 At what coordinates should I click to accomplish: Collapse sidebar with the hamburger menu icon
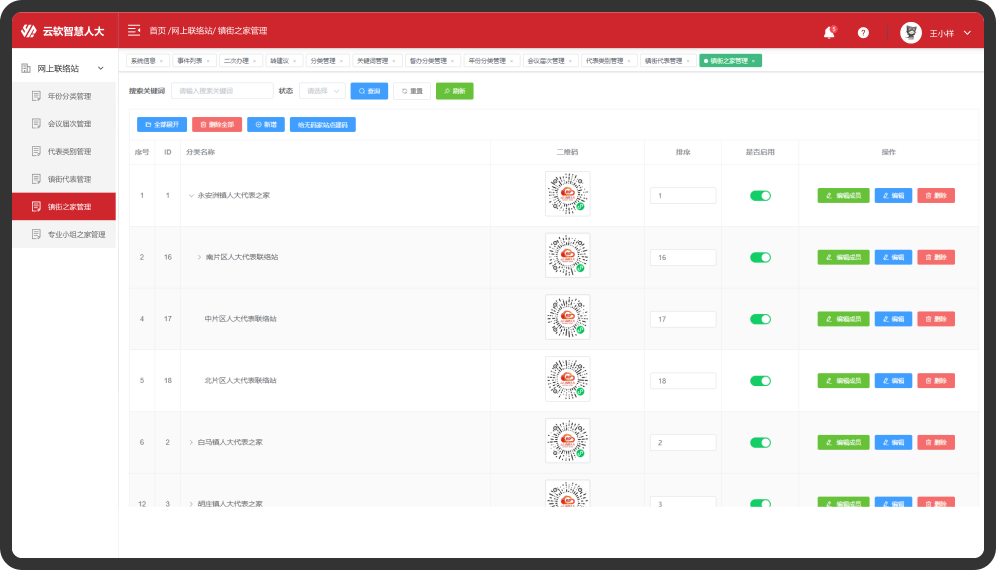[134, 31]
